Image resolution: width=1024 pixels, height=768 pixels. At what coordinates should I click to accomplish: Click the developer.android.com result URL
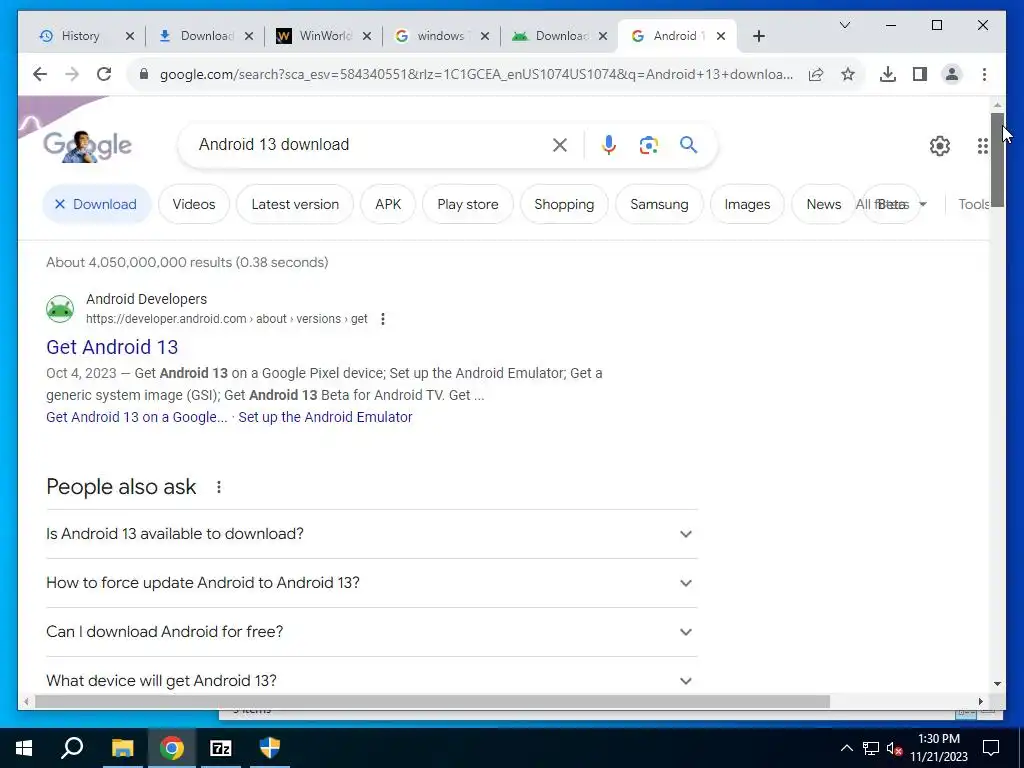(226, 319)
